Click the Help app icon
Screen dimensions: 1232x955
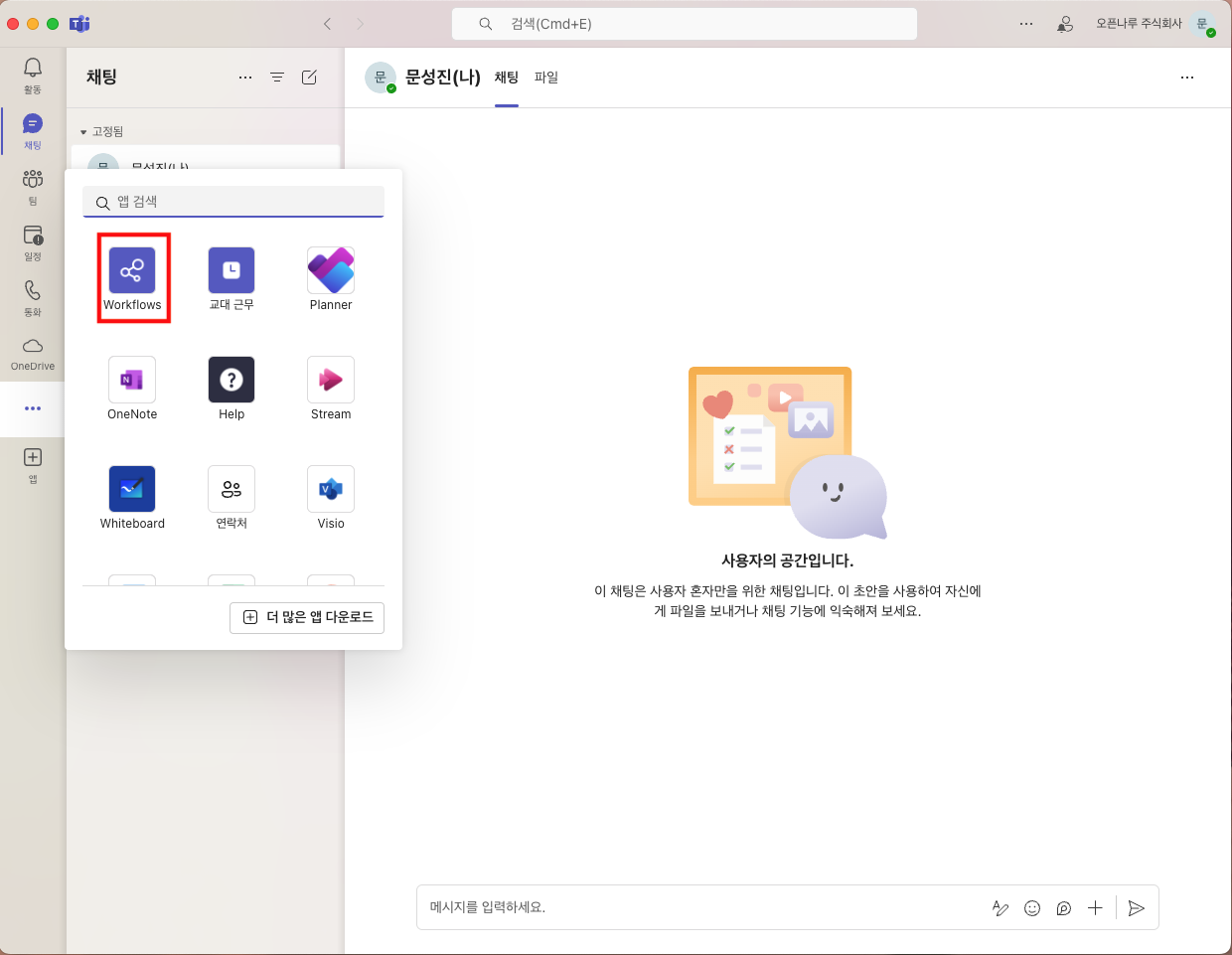click(231, 381)
